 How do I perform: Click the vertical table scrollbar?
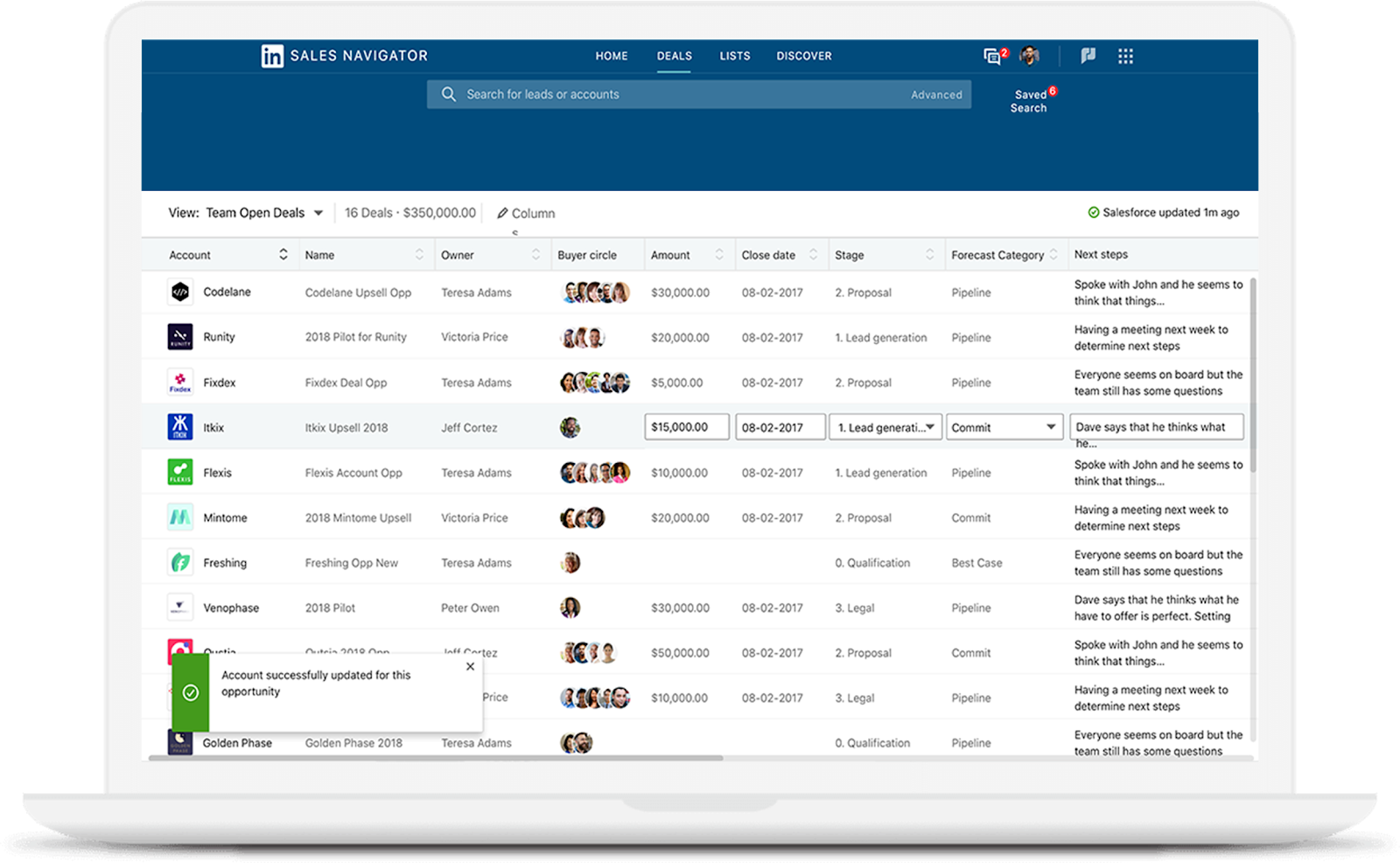click(x=1253, y=375)
